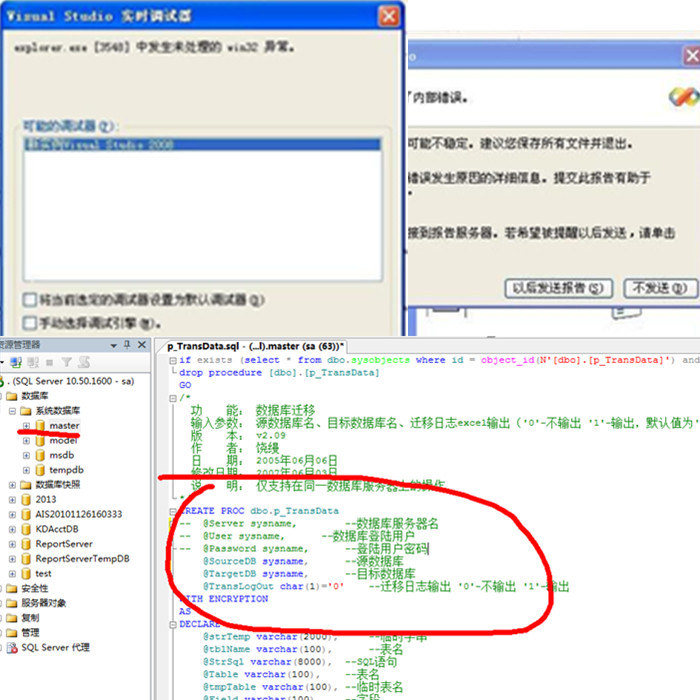Image resolution: width=700 pixels, height=700 pixels.
Task: Click the 以后发送报告 button
Action: (558, 288)
